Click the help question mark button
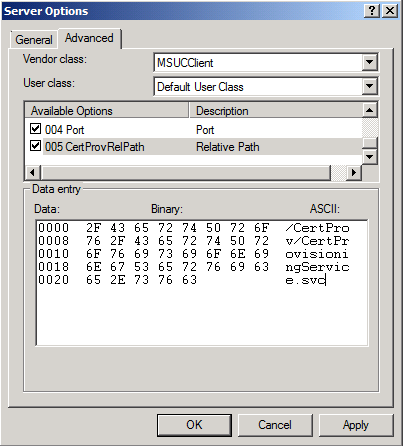Screen dimensions: 403x446 point(372,11)
